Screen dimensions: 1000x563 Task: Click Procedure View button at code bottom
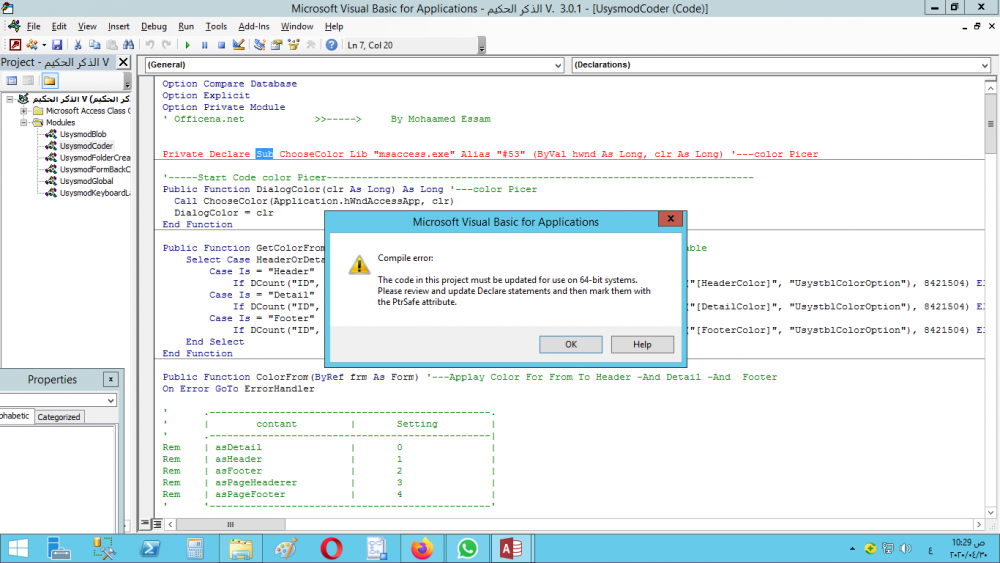(x=145, y=523)
